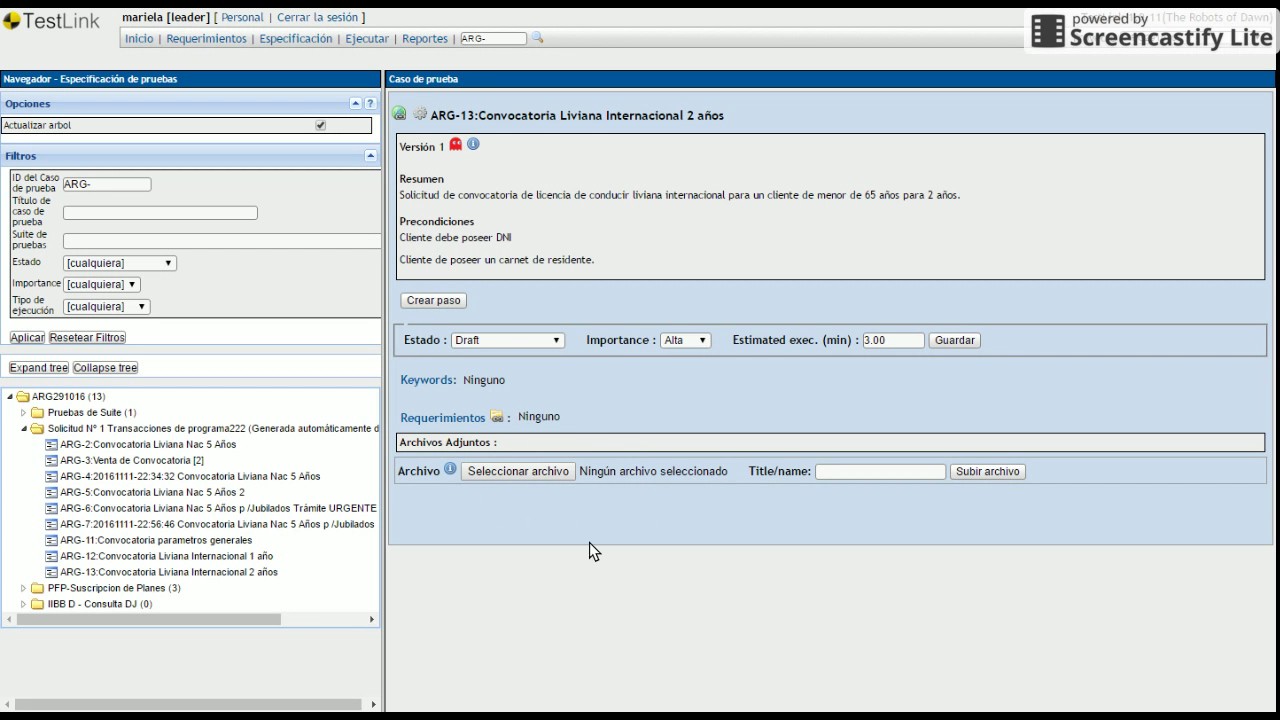Click the Subir archivo button
Screen dimensions: 1280x720
987,471
